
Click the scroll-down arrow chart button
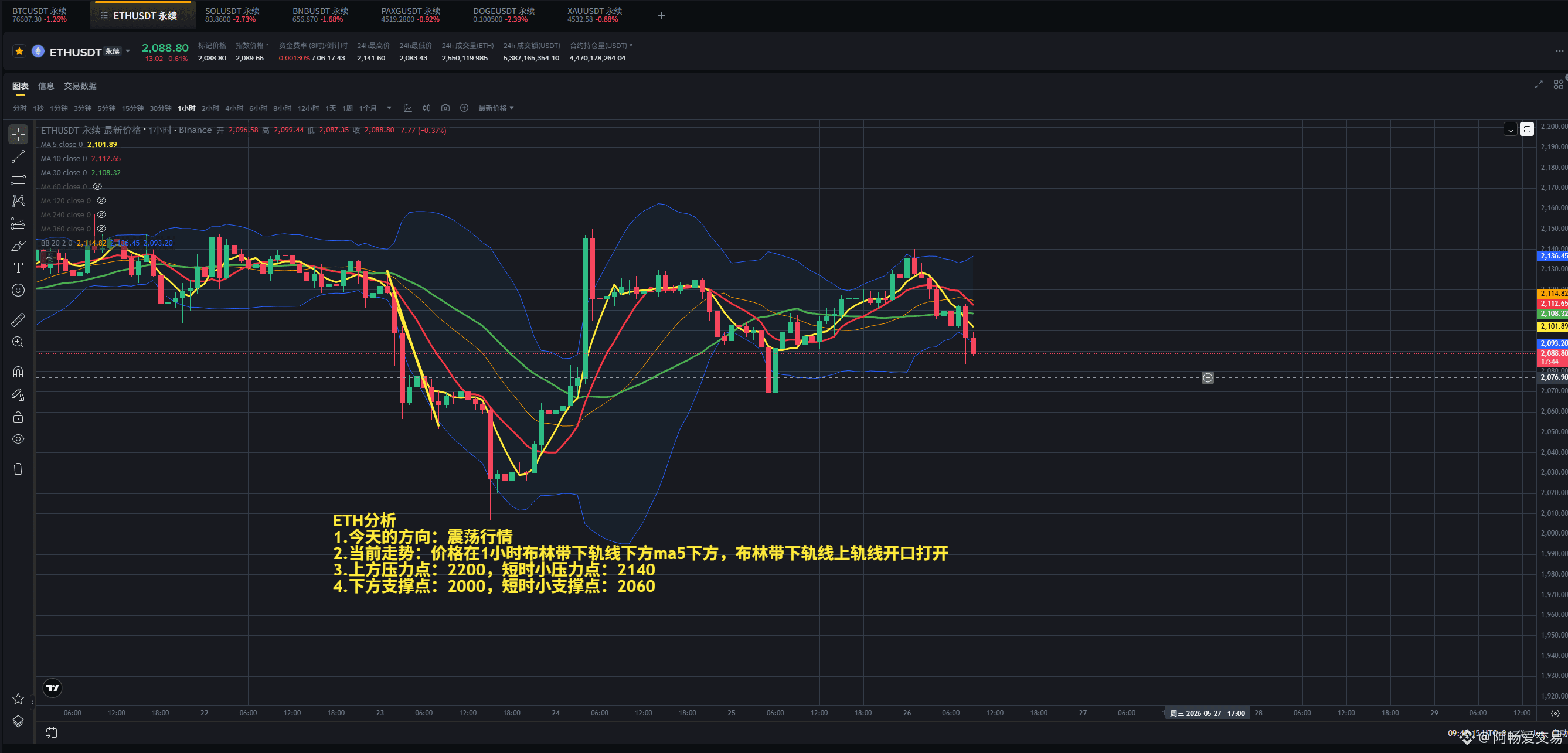pyautogui.click(x=1510, y=129)
